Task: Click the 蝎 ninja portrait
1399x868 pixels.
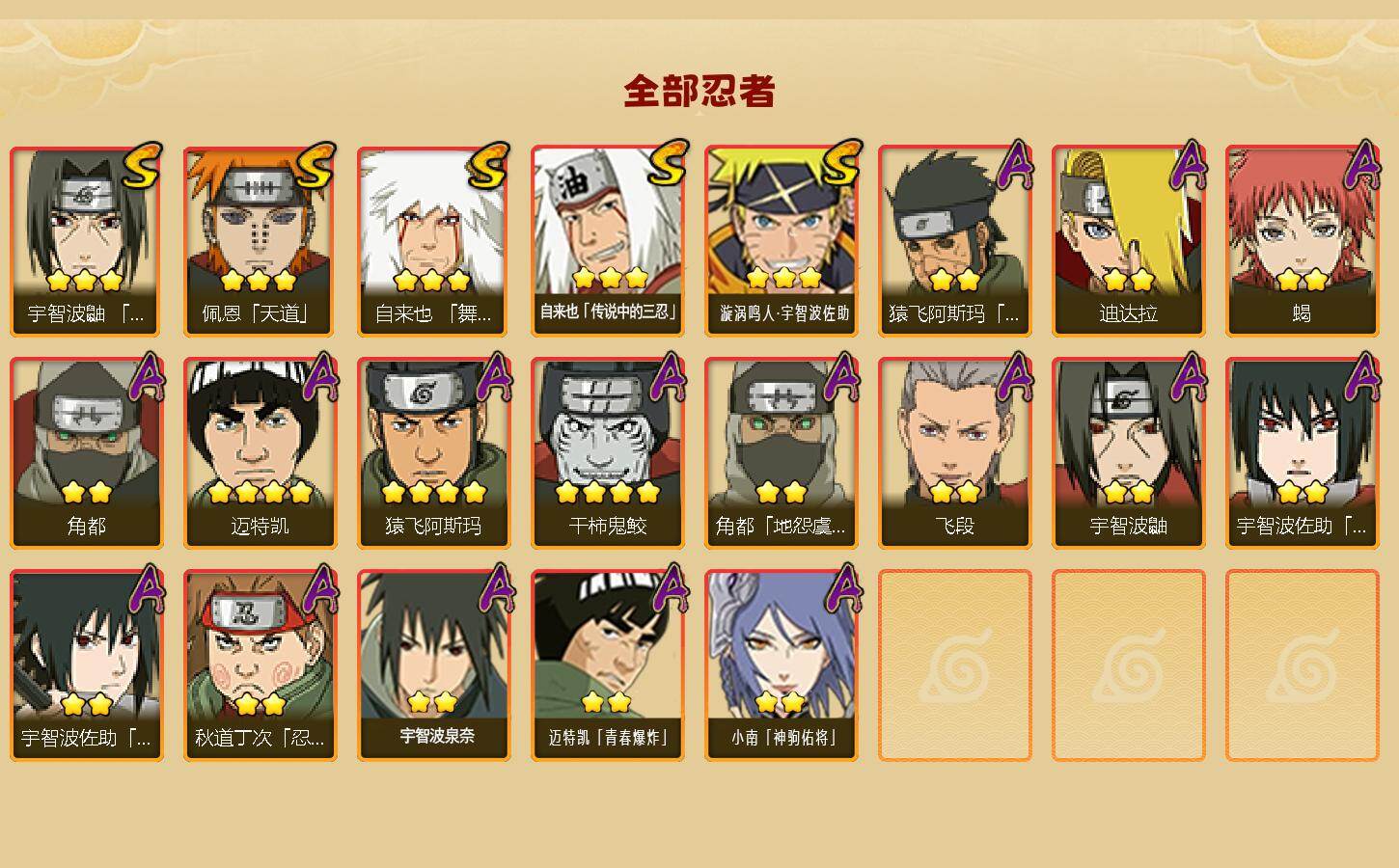Action: coord(1302,241)
